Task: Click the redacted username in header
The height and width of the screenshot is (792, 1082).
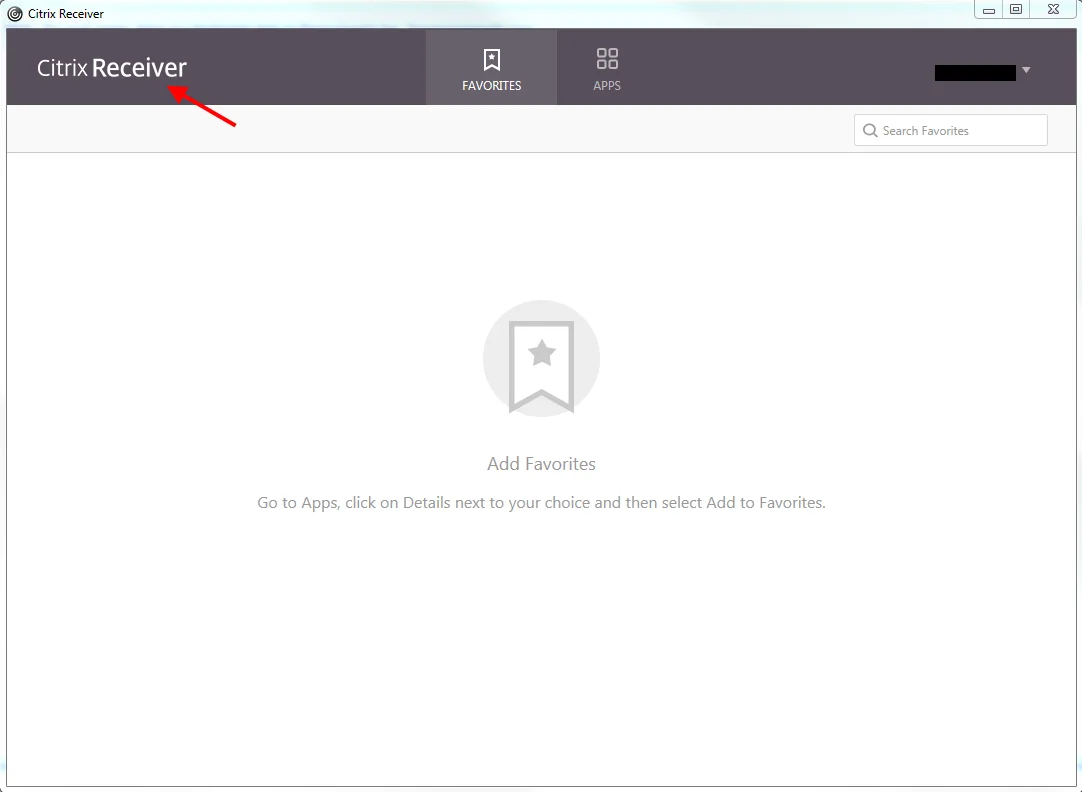Action: coord(975,72)
